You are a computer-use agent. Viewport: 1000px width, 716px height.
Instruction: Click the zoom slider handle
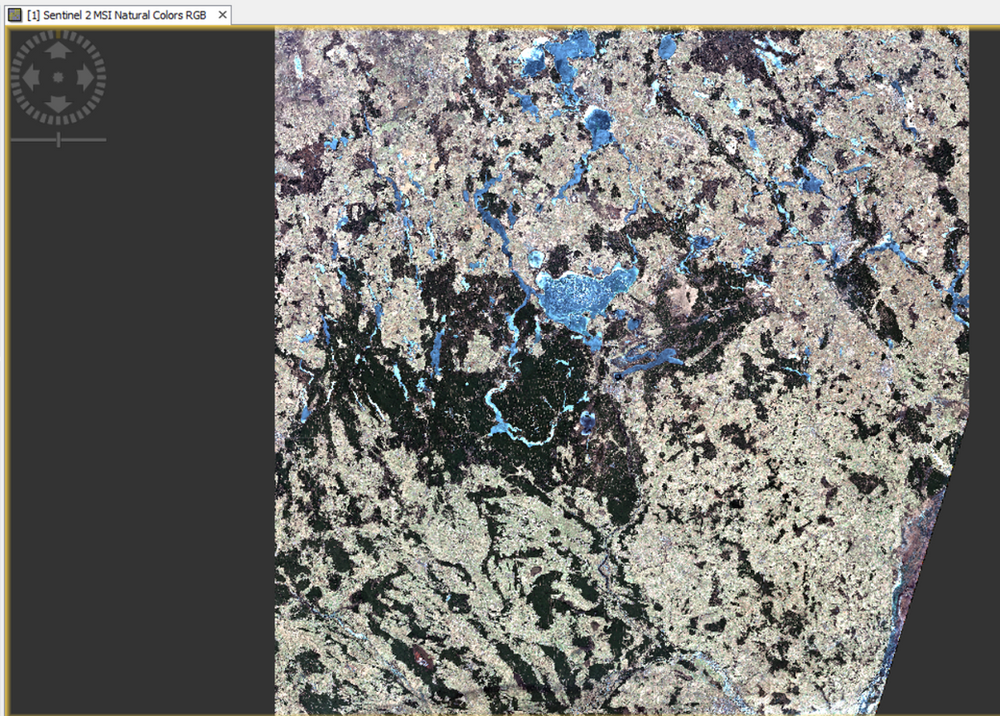tap(58, 141)
